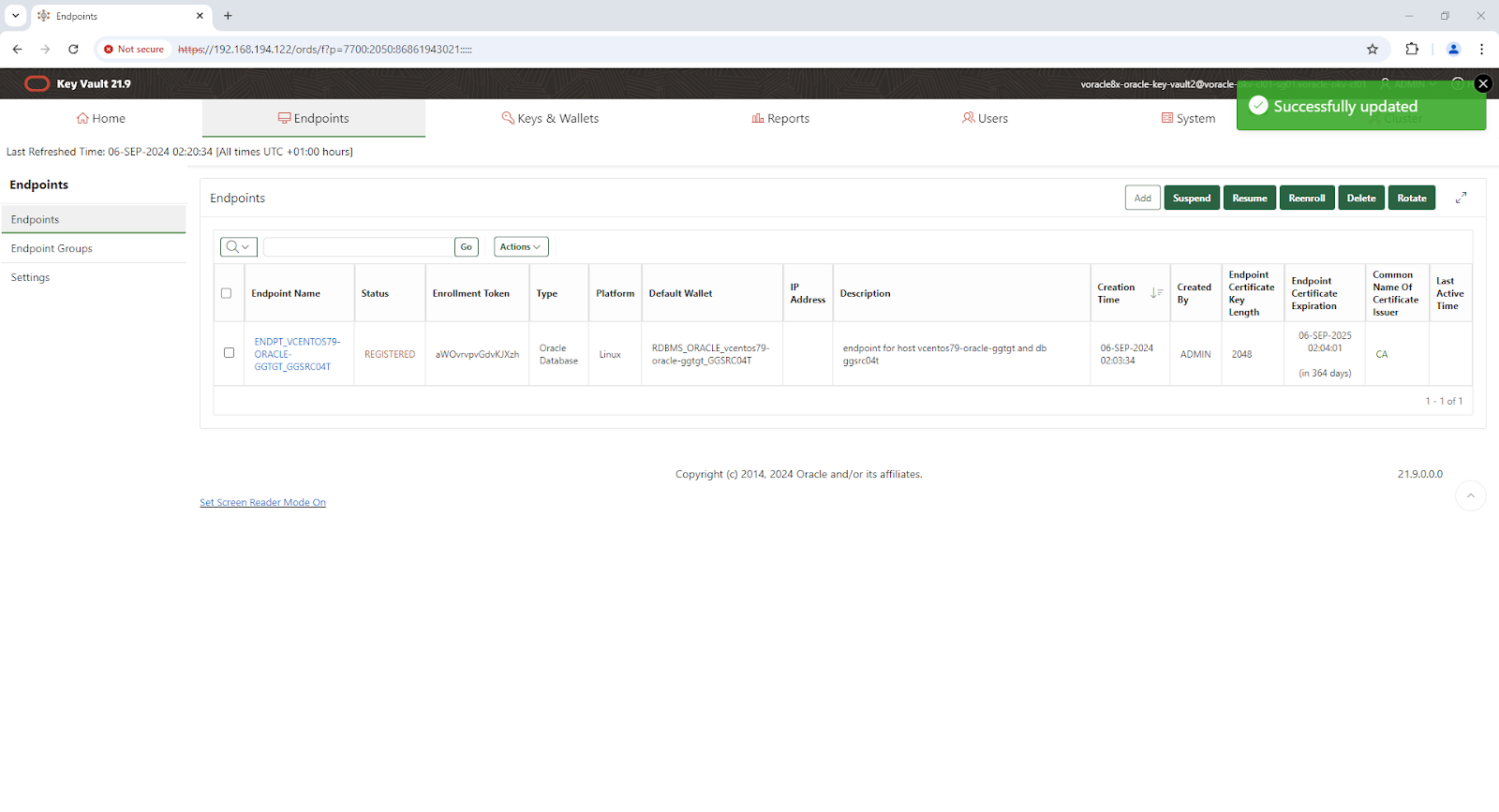Viewport: 1499px width, 812px height.
Task: Go to the Home tab
Action: 101,118
